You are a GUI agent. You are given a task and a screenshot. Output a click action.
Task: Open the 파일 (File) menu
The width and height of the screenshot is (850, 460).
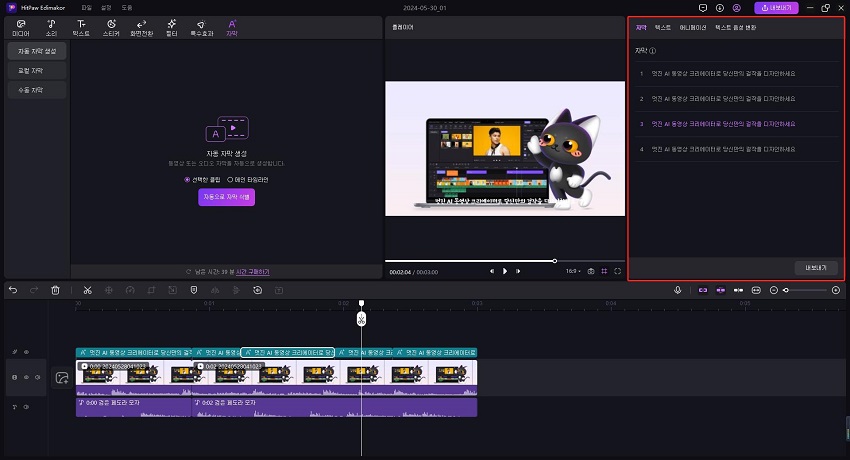pos(87,8)
